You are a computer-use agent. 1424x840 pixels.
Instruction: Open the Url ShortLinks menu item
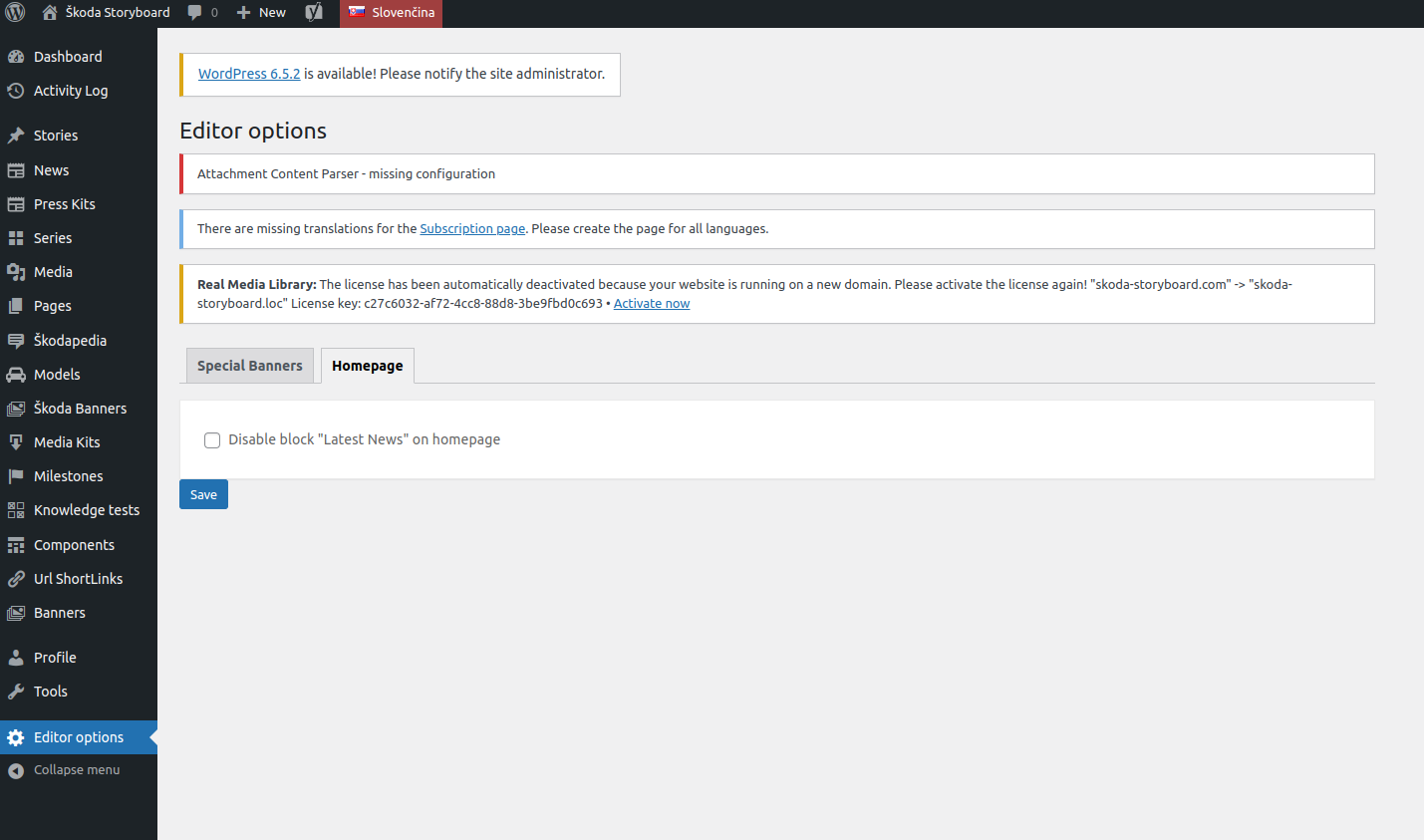[79, 579]
